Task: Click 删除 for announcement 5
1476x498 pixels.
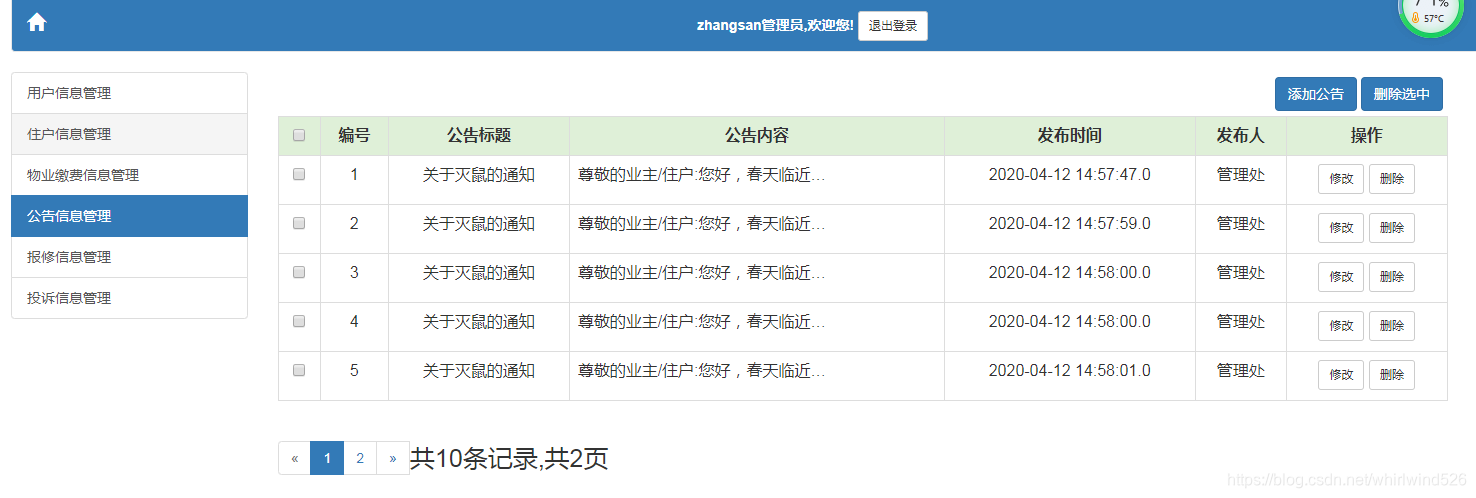Action: (1391, 375)
